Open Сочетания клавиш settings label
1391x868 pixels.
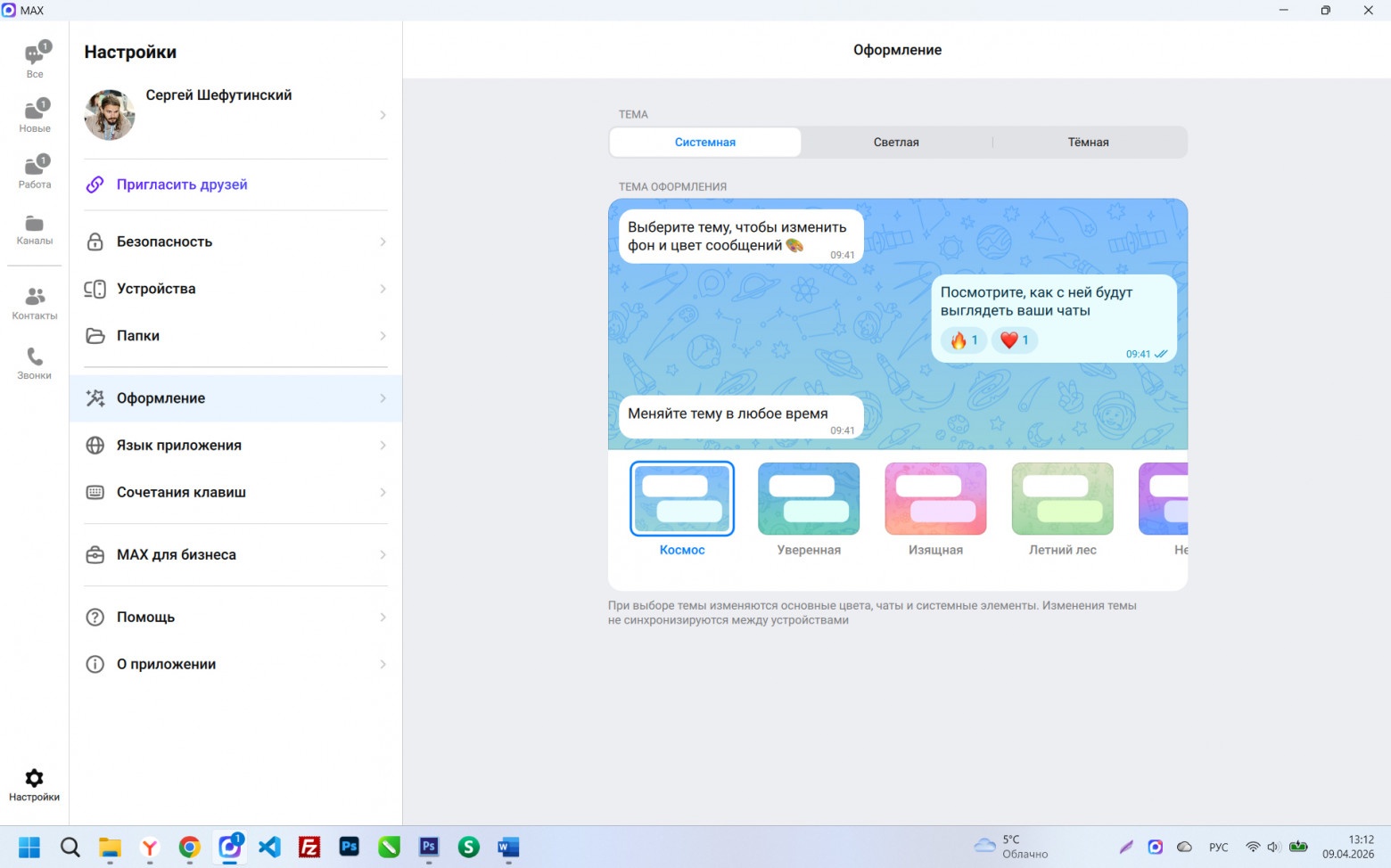(181, 492)
